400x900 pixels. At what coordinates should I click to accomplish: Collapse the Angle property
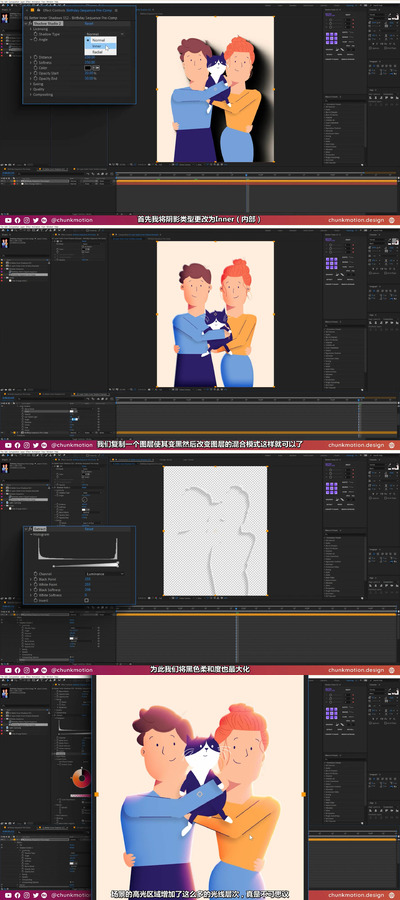coord(30,40)
